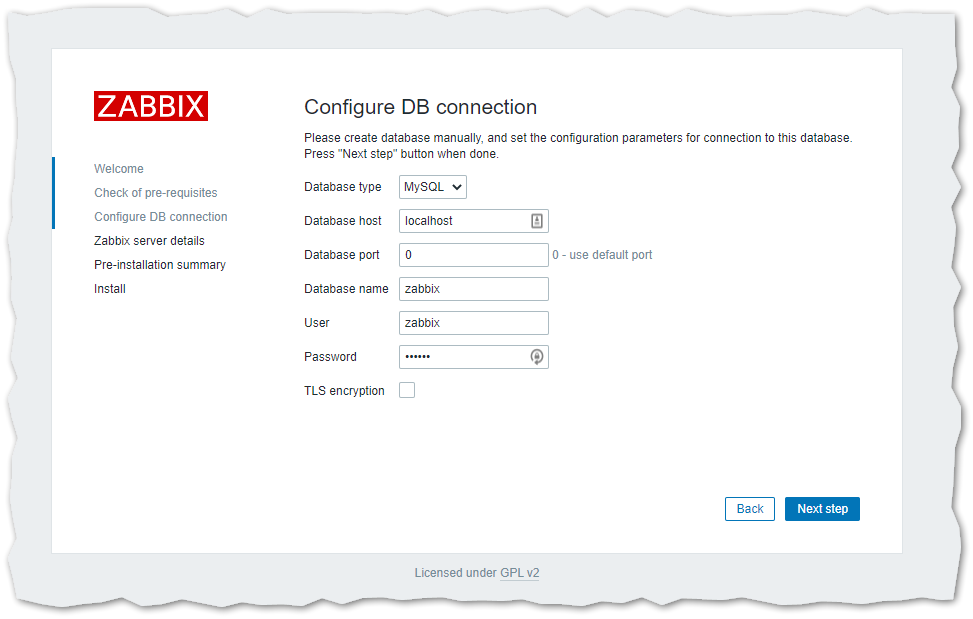Open the Database type MySQL dropdown
The height and width of the screenshot is (619, 973).
(x=433, y=187)
